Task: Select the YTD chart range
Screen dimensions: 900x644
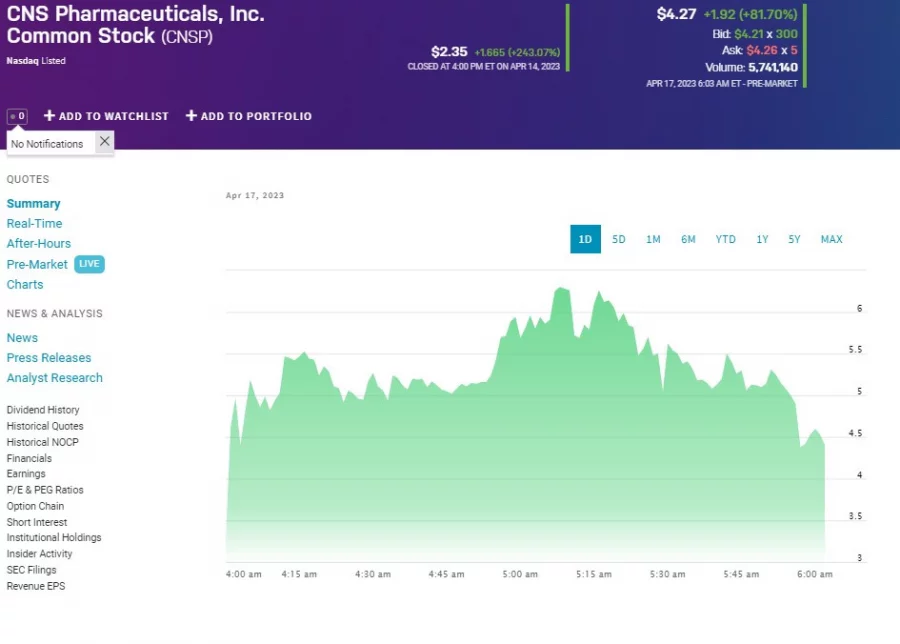Action: point(725,239)
